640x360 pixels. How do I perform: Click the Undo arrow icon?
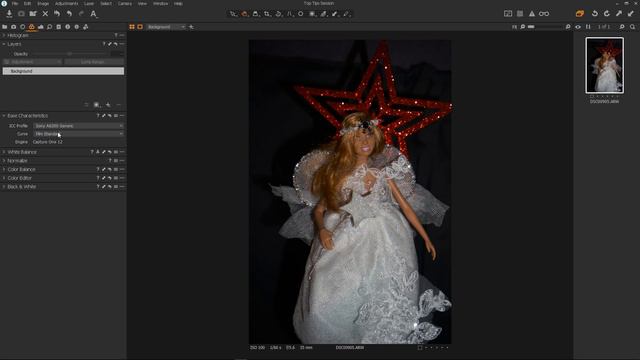pos(69,14)
